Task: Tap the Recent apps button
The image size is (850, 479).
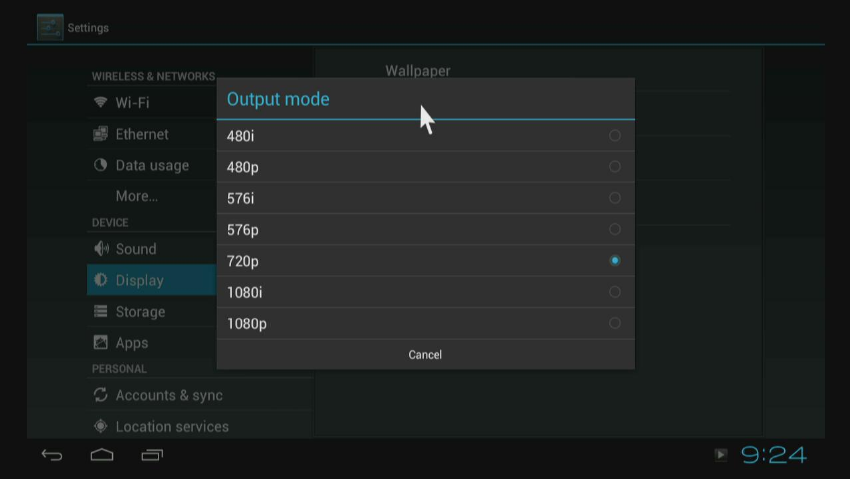Action: click(x=152, y=455)
